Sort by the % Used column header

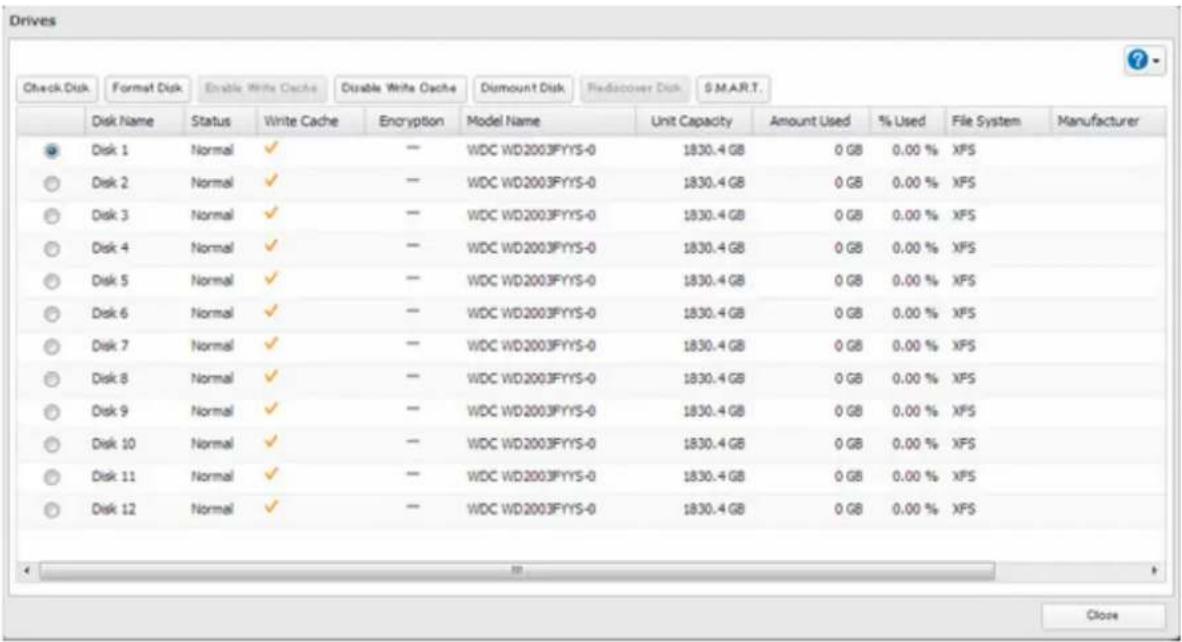(x=907, y=121)
